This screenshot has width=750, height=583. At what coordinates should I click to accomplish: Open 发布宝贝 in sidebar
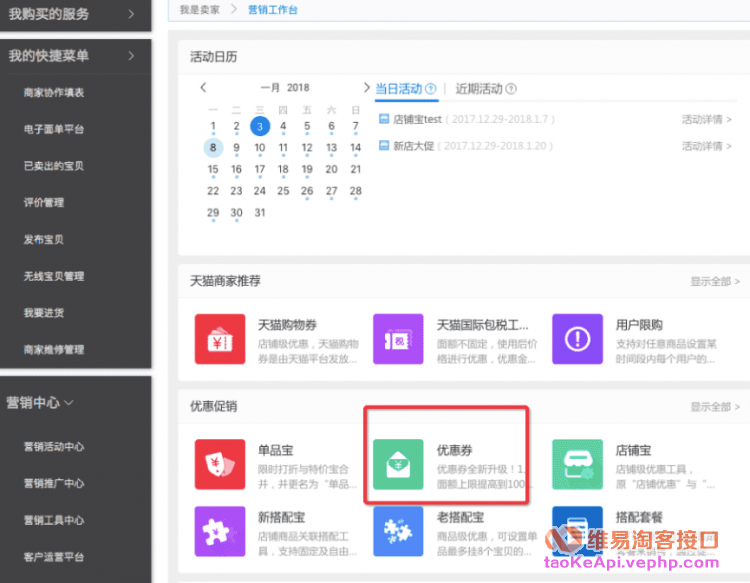[44, 239]
